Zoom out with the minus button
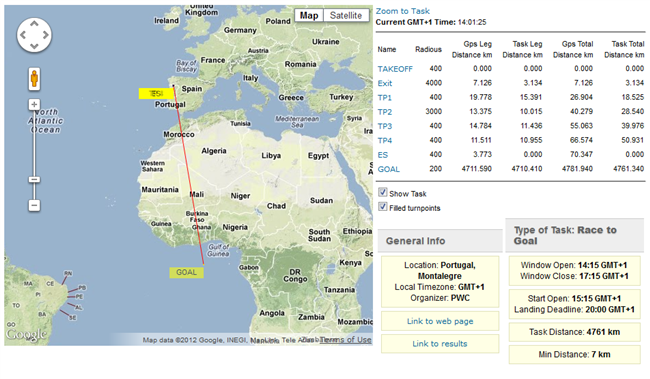Viewport: 650px width, 379px height. pos(34,205)
